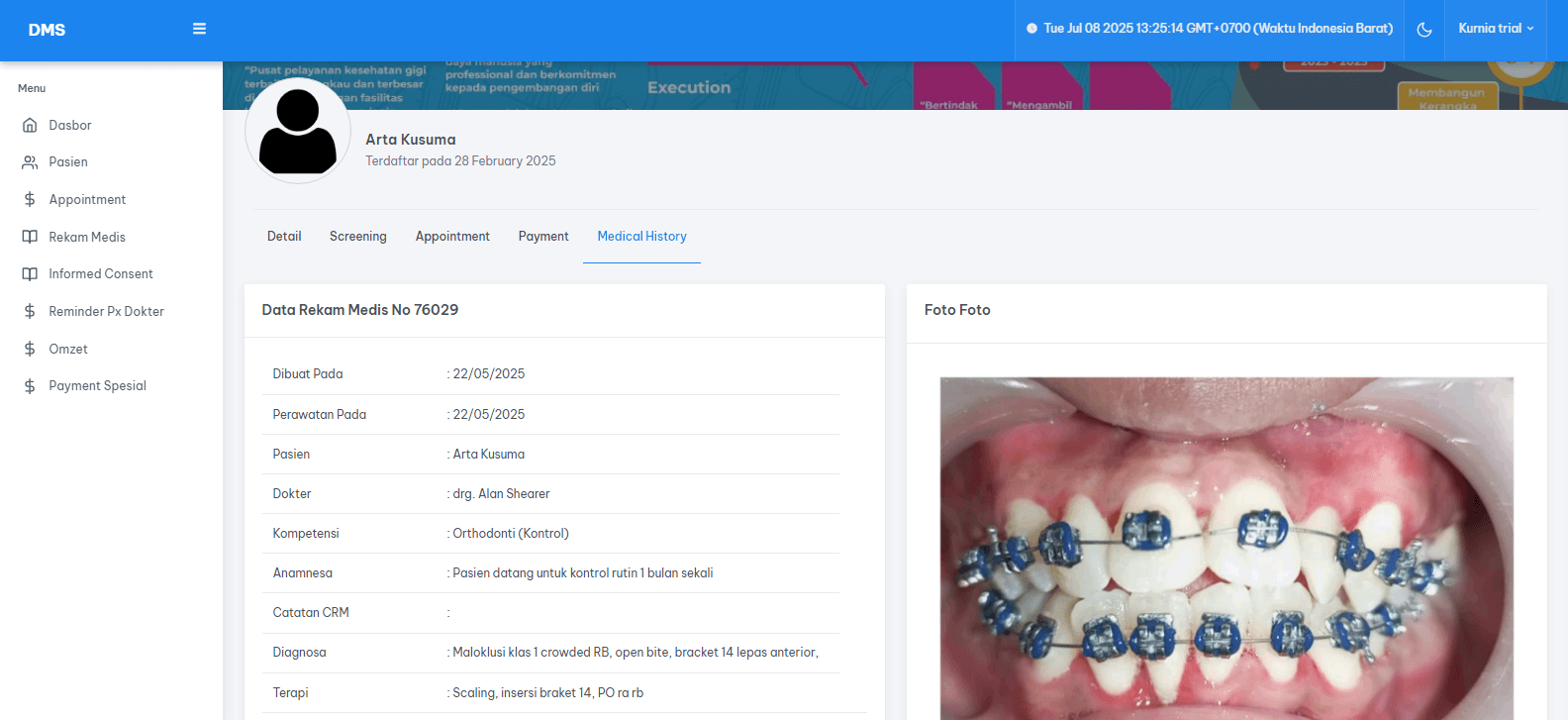The height and width of the screenshot is (720, 1568).
Task: Click the Reminder Px Dokter dollar icon
Action: click(30, 312)
